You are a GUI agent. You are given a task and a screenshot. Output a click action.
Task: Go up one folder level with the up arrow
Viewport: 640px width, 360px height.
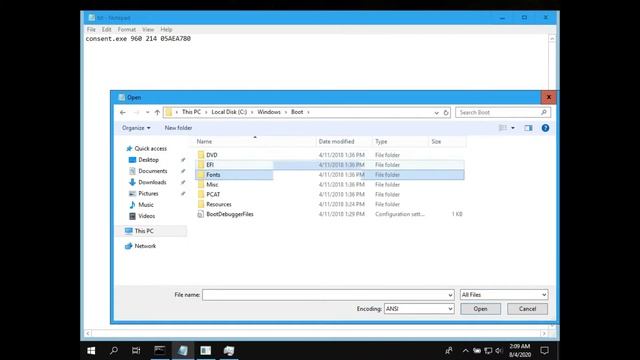pyautogui.click(x=157, y=112)
